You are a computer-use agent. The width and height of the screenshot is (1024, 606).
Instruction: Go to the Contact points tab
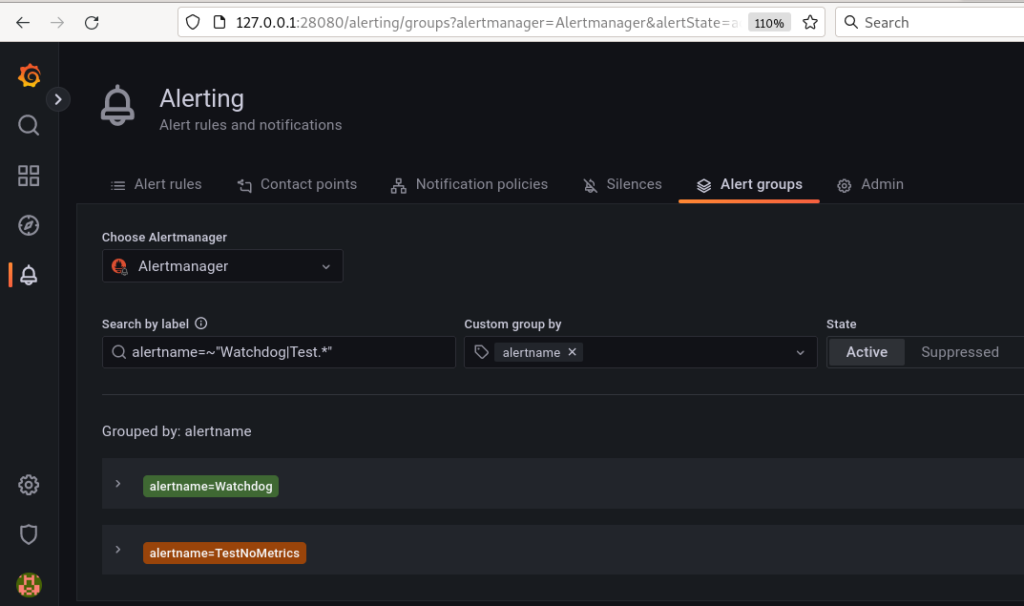(x=297, y=184)
